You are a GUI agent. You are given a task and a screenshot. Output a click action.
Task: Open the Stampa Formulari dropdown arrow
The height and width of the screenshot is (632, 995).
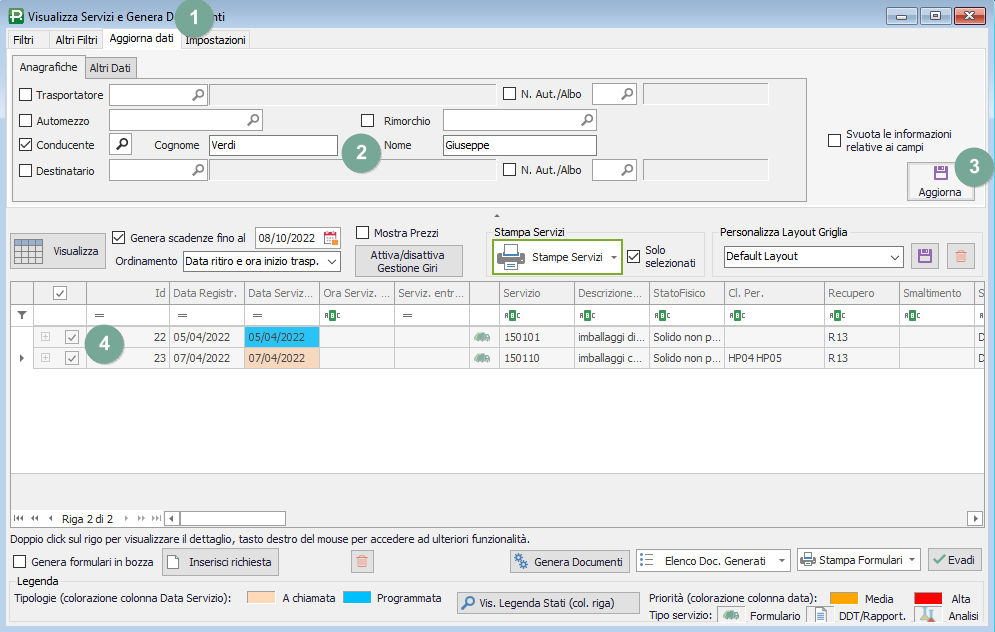click(913, 560)
